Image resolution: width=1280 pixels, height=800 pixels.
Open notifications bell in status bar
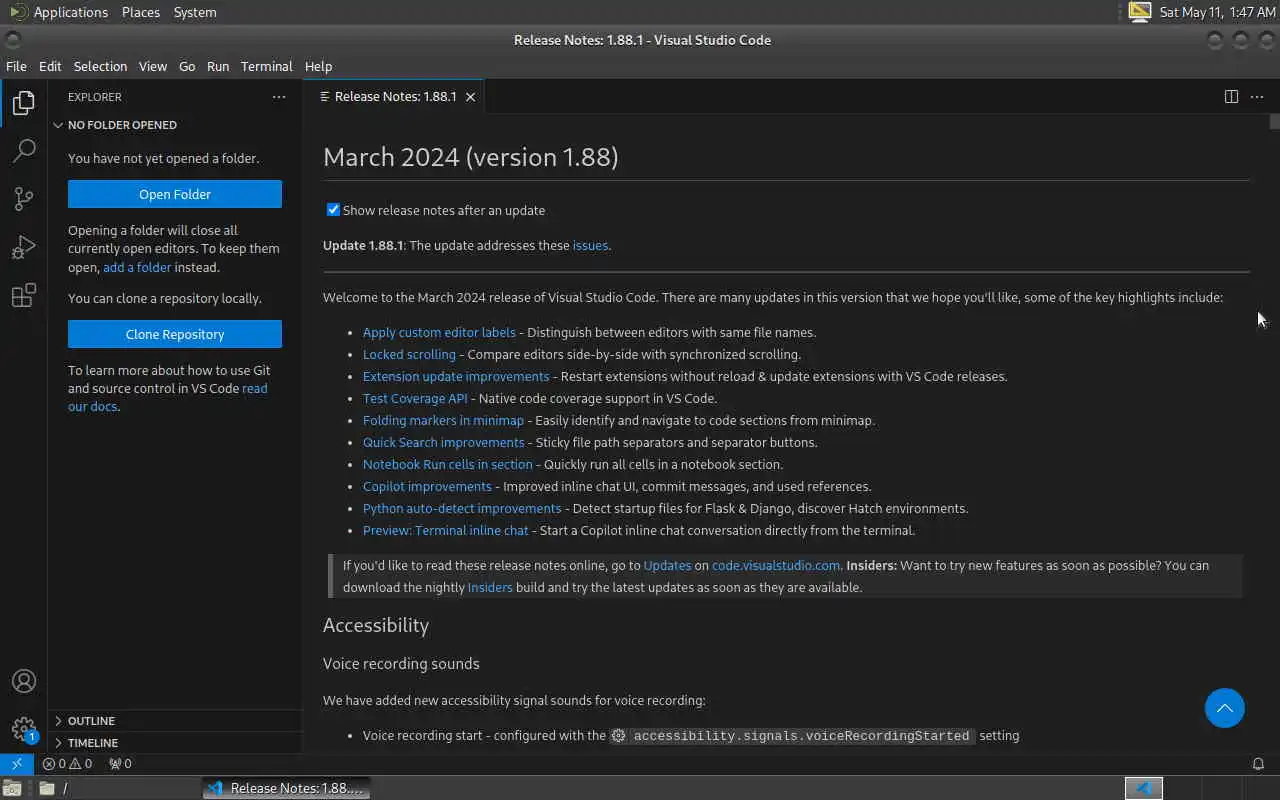coord(1258,763)
